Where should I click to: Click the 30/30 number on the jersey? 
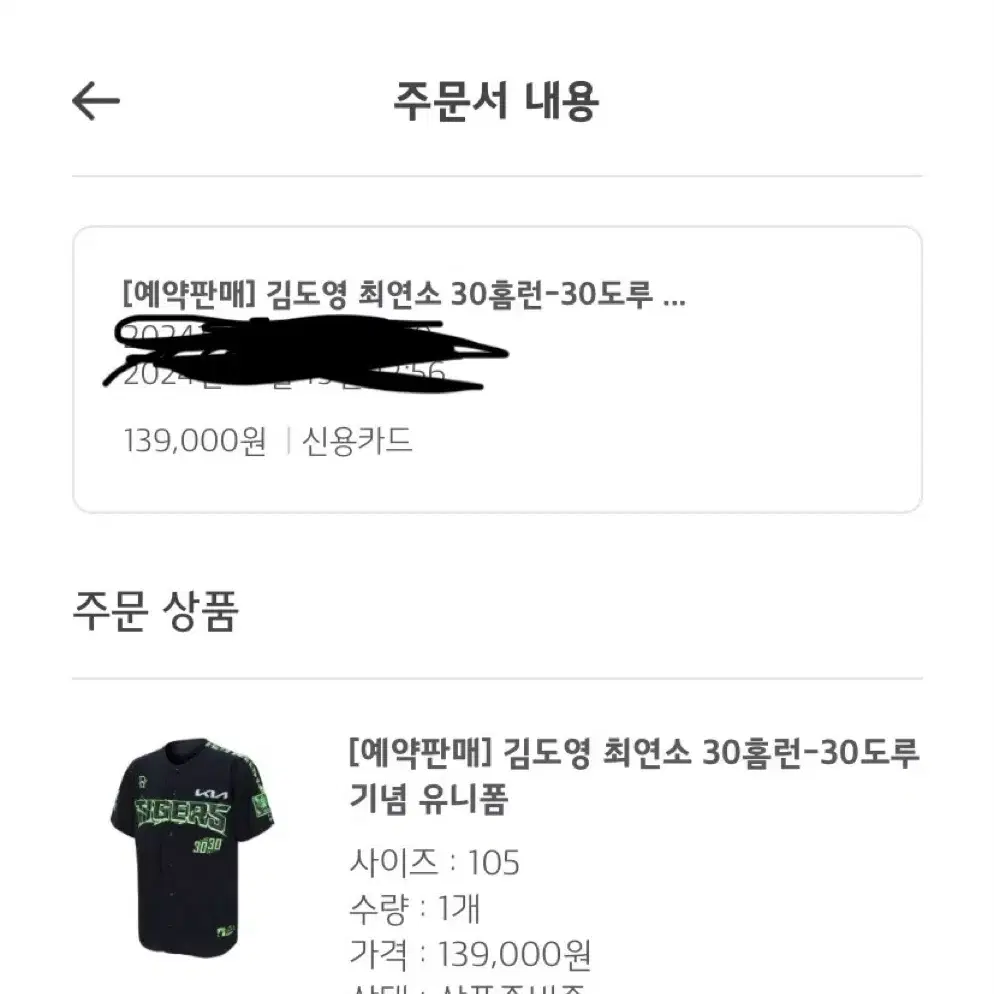click(x=207, y=845)
